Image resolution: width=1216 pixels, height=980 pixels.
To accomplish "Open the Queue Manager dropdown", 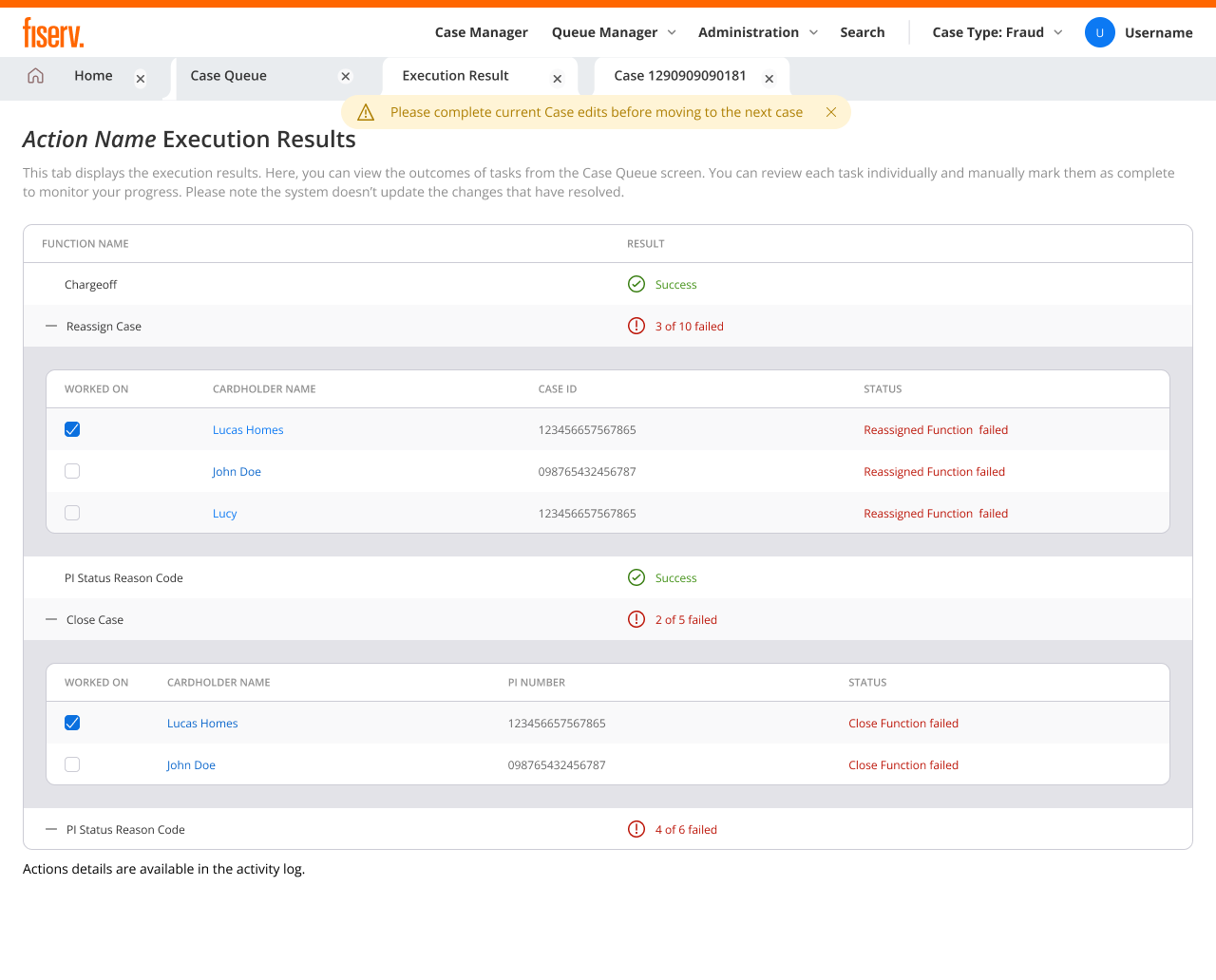I will (x=614, y=32).
